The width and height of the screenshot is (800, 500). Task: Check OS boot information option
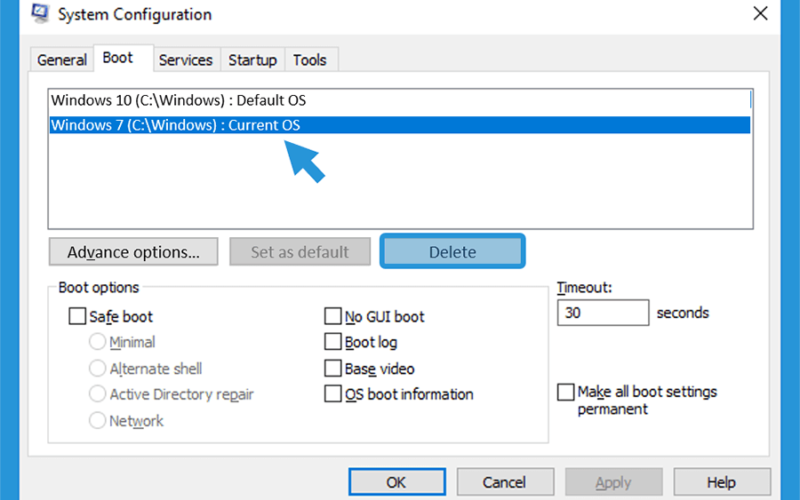coord(333,394)
